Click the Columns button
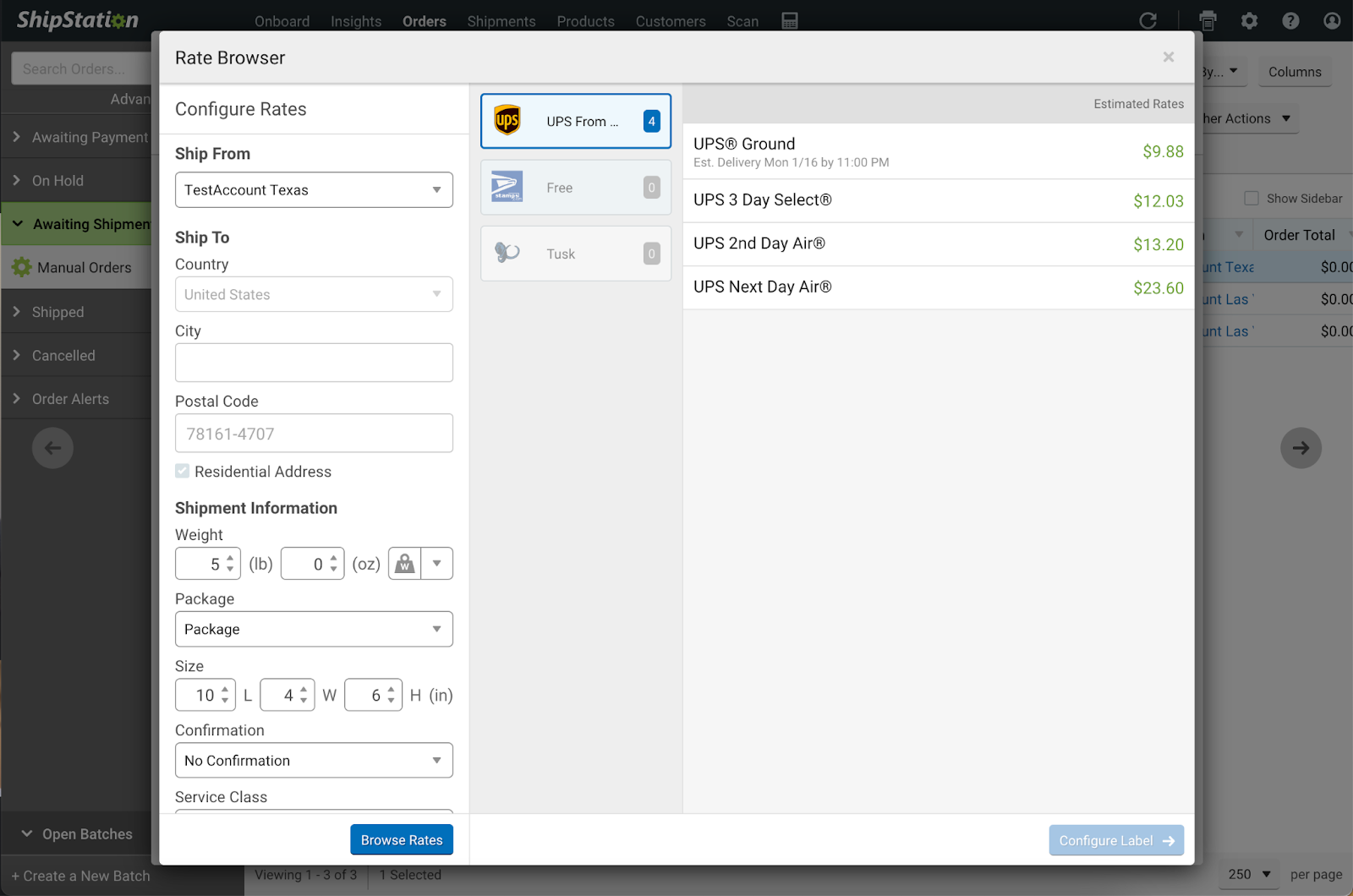 [x=1295, y=72]
